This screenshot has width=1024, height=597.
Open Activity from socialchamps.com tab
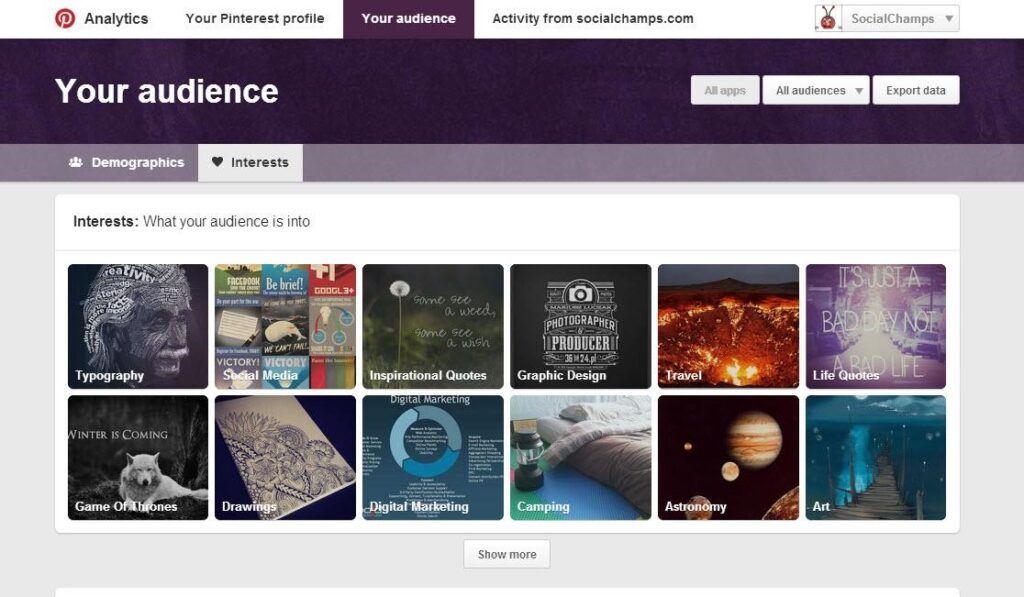tap(593, 19)
